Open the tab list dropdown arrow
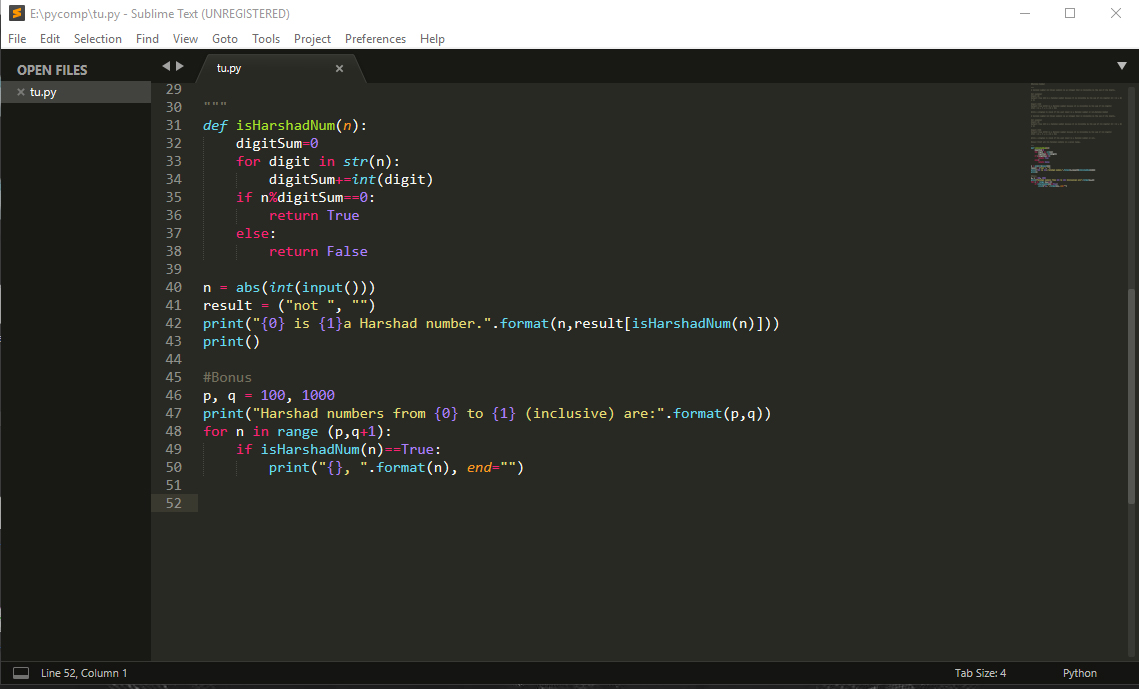Viewport: 1139px width, 689px height. point(1122,66)
